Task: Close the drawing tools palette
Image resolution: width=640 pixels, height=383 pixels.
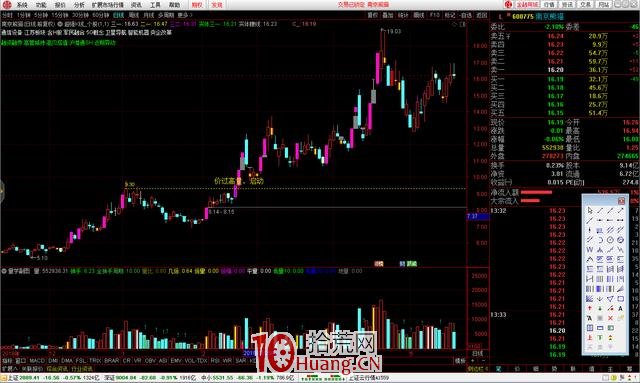Action: pyautogui.click(x=621, y=200)
